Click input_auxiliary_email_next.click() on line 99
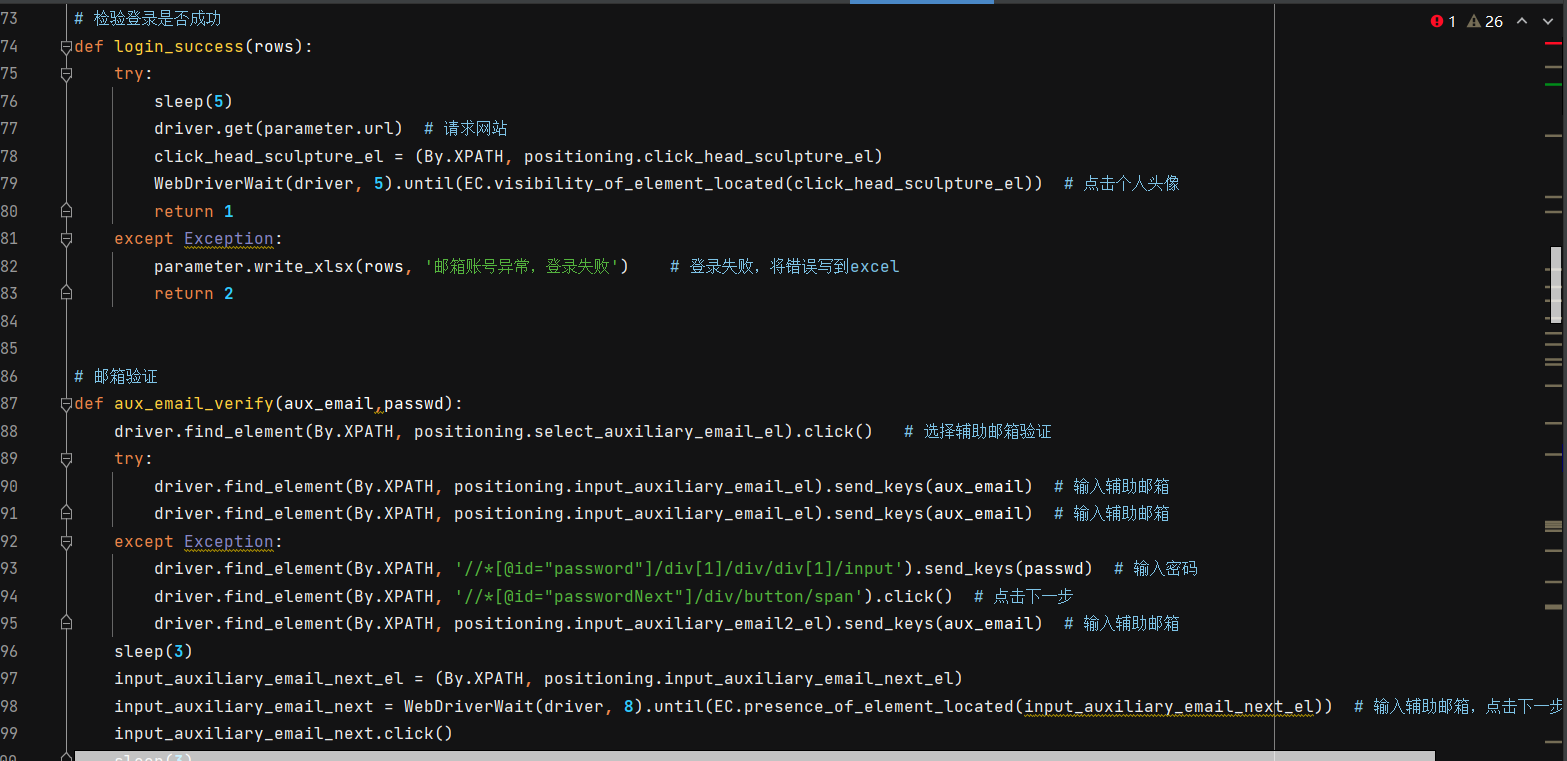1567x761 pixels. click(x=283, y=733)
